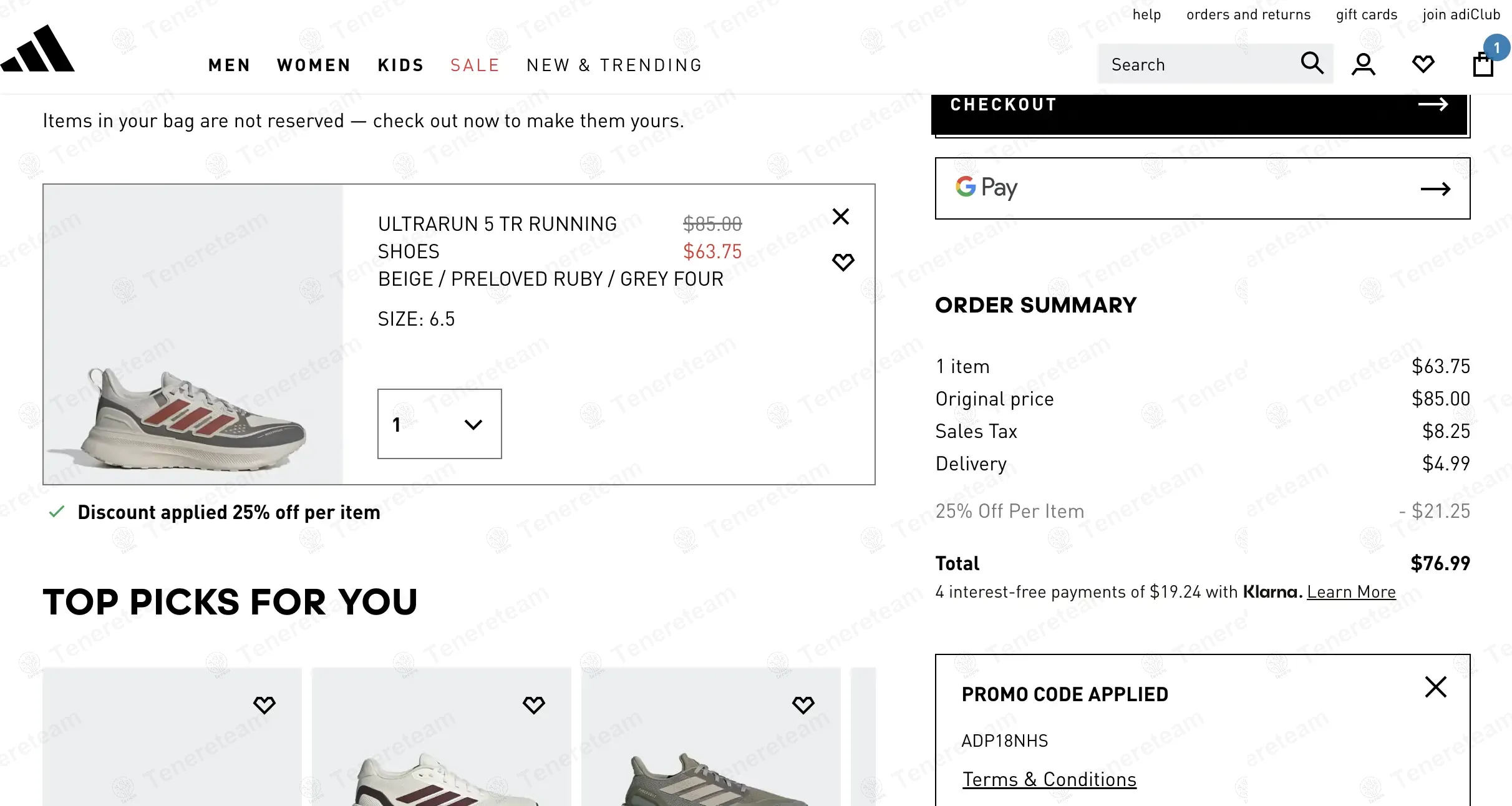Switch to the WOMEN section

(314, 64)
